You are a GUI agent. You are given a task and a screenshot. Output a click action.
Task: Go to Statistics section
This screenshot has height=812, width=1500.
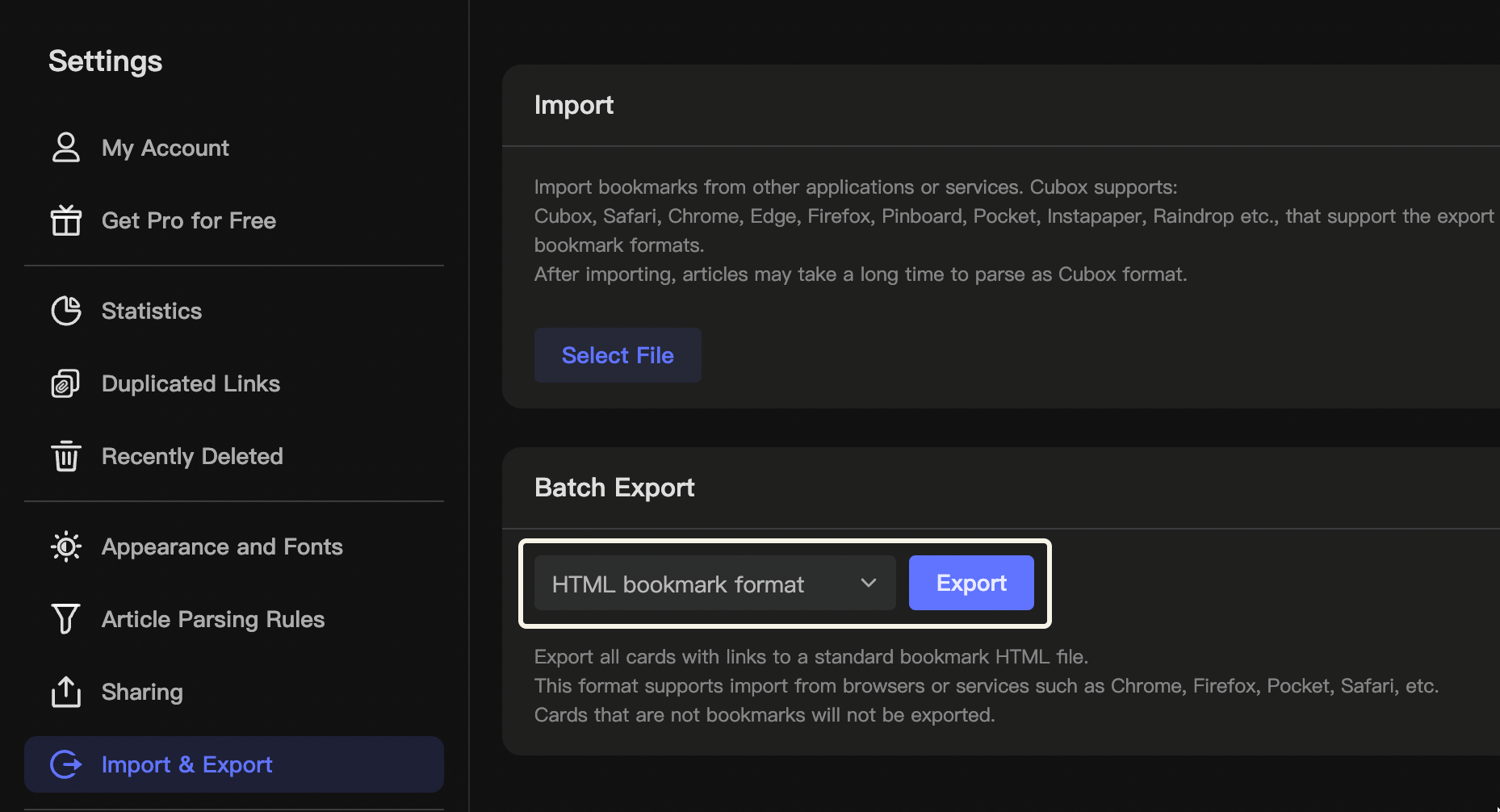click(234, 311)
